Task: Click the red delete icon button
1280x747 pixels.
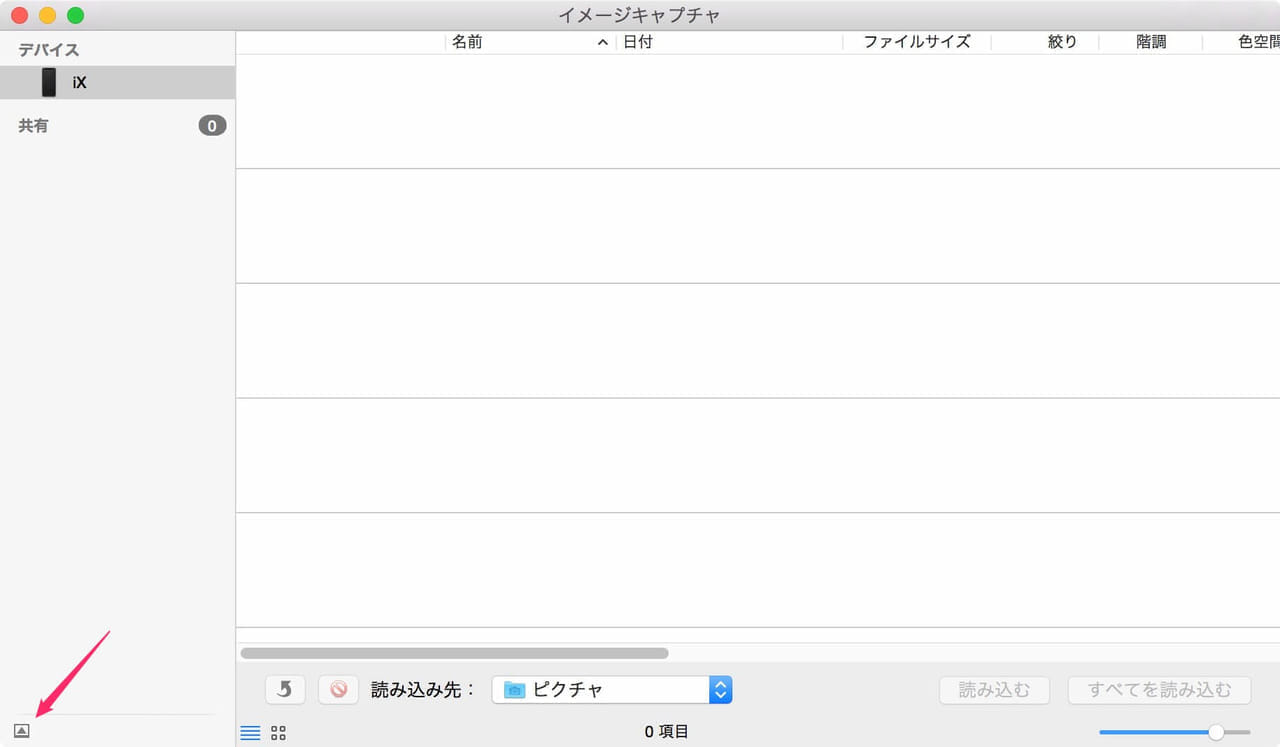Action: [x=338, y=689]
